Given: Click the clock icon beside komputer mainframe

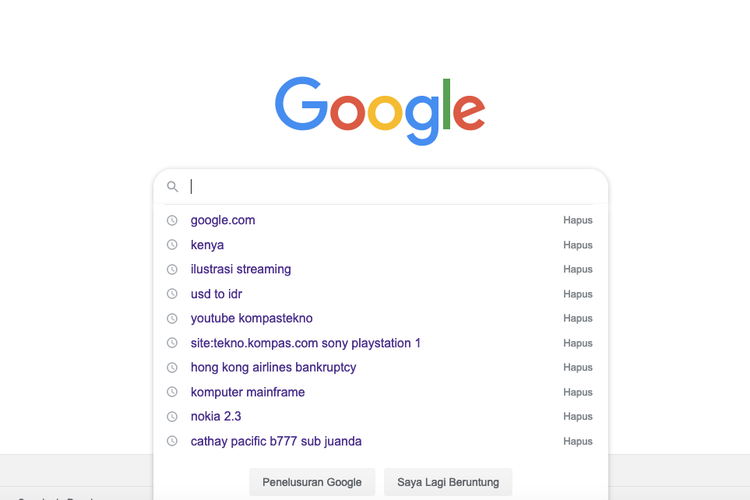Looking at the screenshot, I should [x=172, y=392].
